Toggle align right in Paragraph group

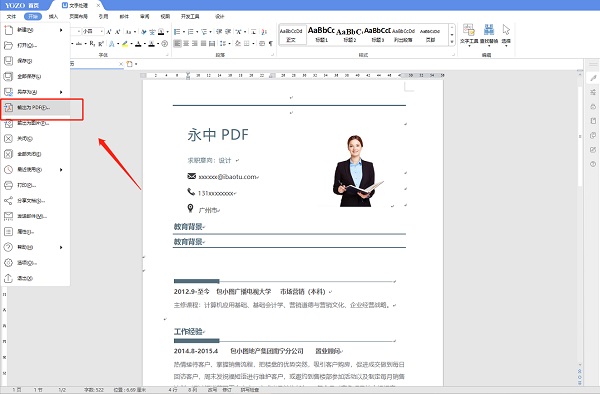(x=195, y=44)
